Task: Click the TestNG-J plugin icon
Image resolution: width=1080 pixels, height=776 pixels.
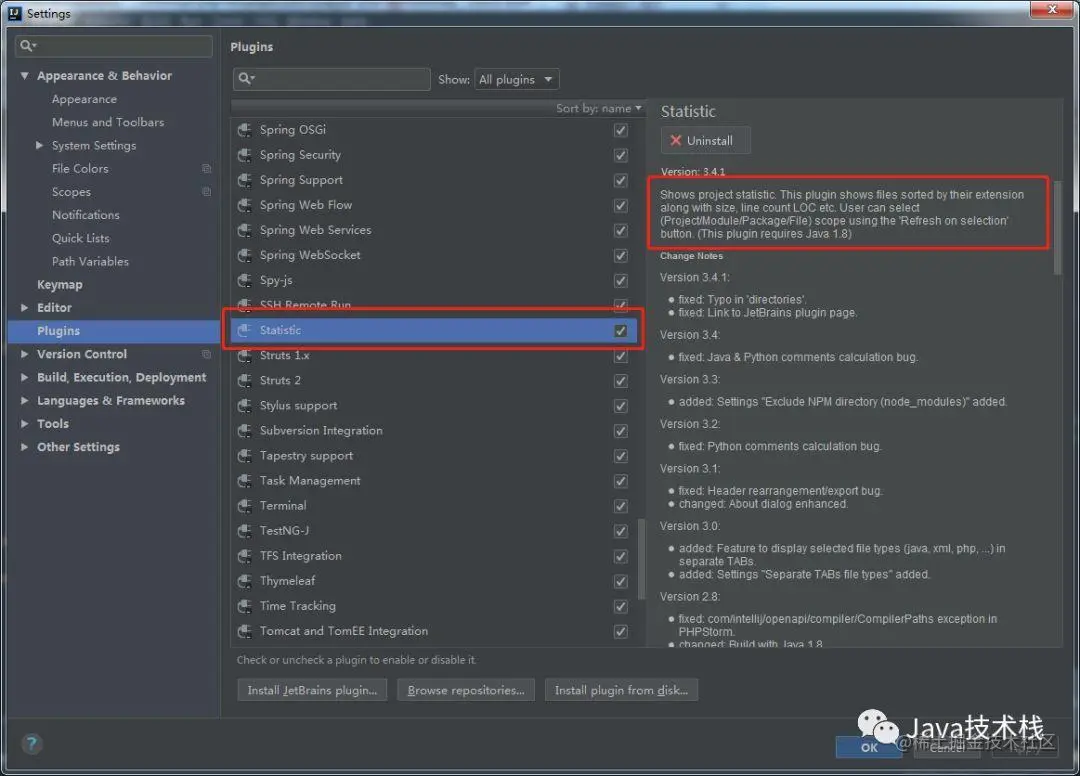Action: [x=244, y=531]
